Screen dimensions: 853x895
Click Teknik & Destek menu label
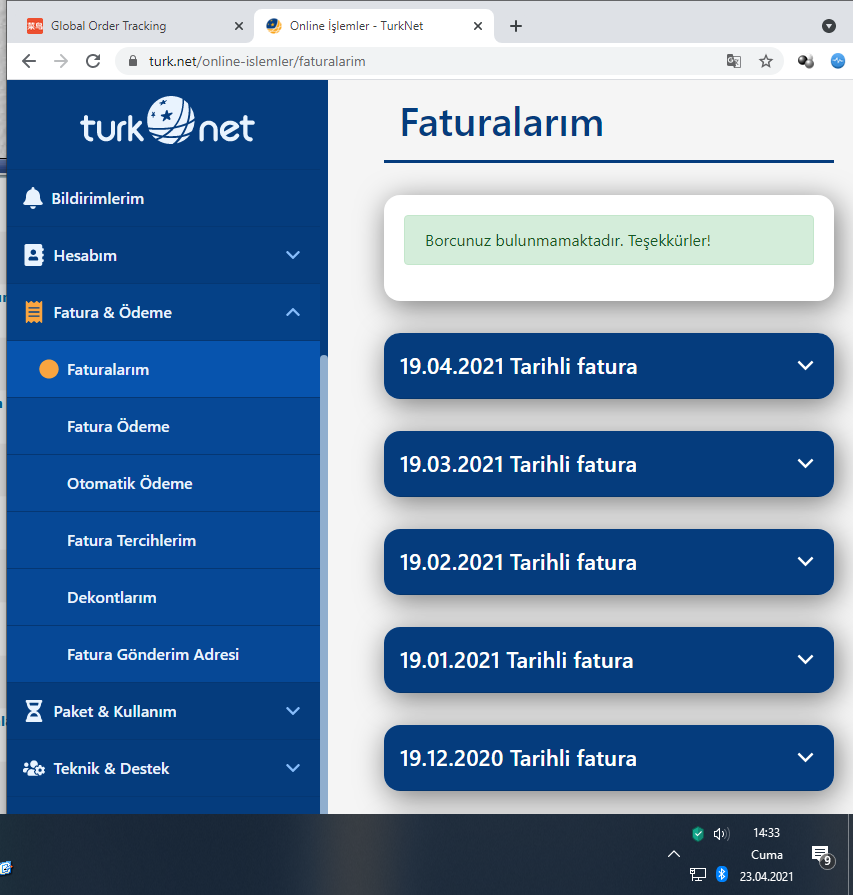(x=111, y=769)
